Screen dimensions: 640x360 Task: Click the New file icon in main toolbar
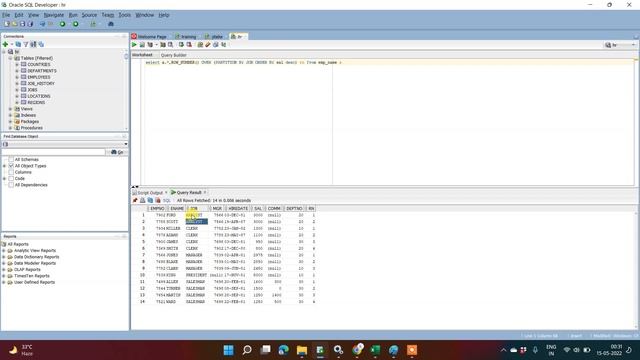point(7,24)
